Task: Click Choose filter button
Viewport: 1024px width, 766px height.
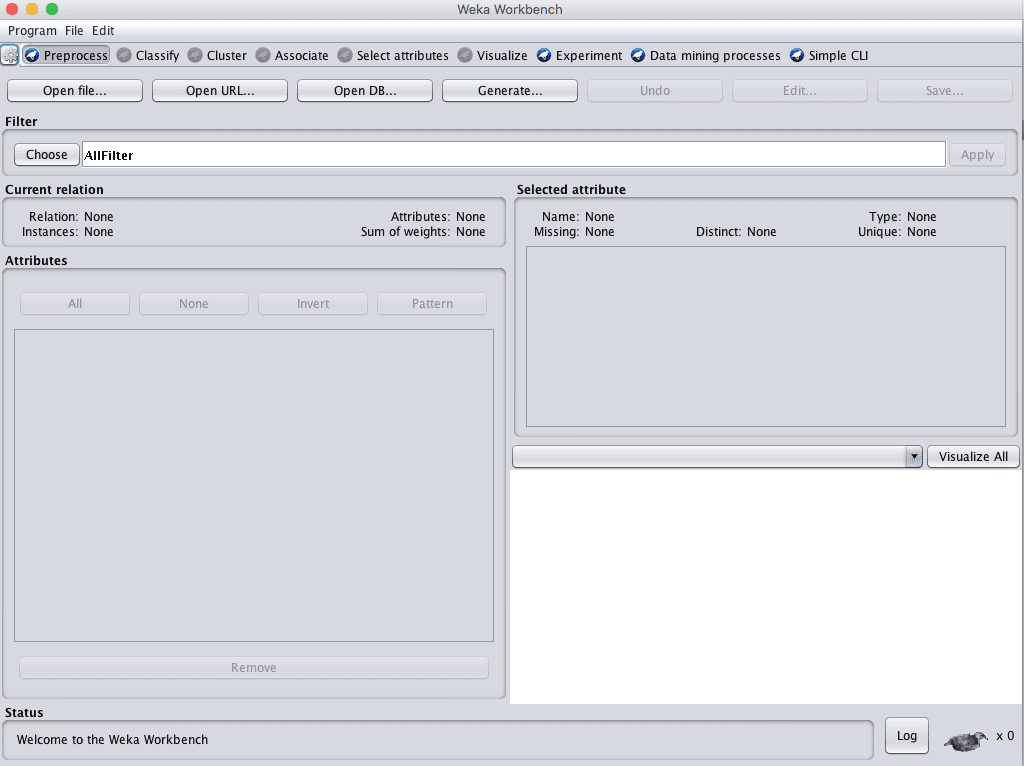Action: tap(47, 155)
